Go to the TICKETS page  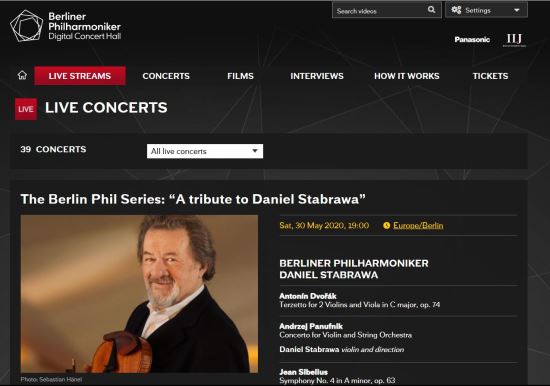click(490, 76)
